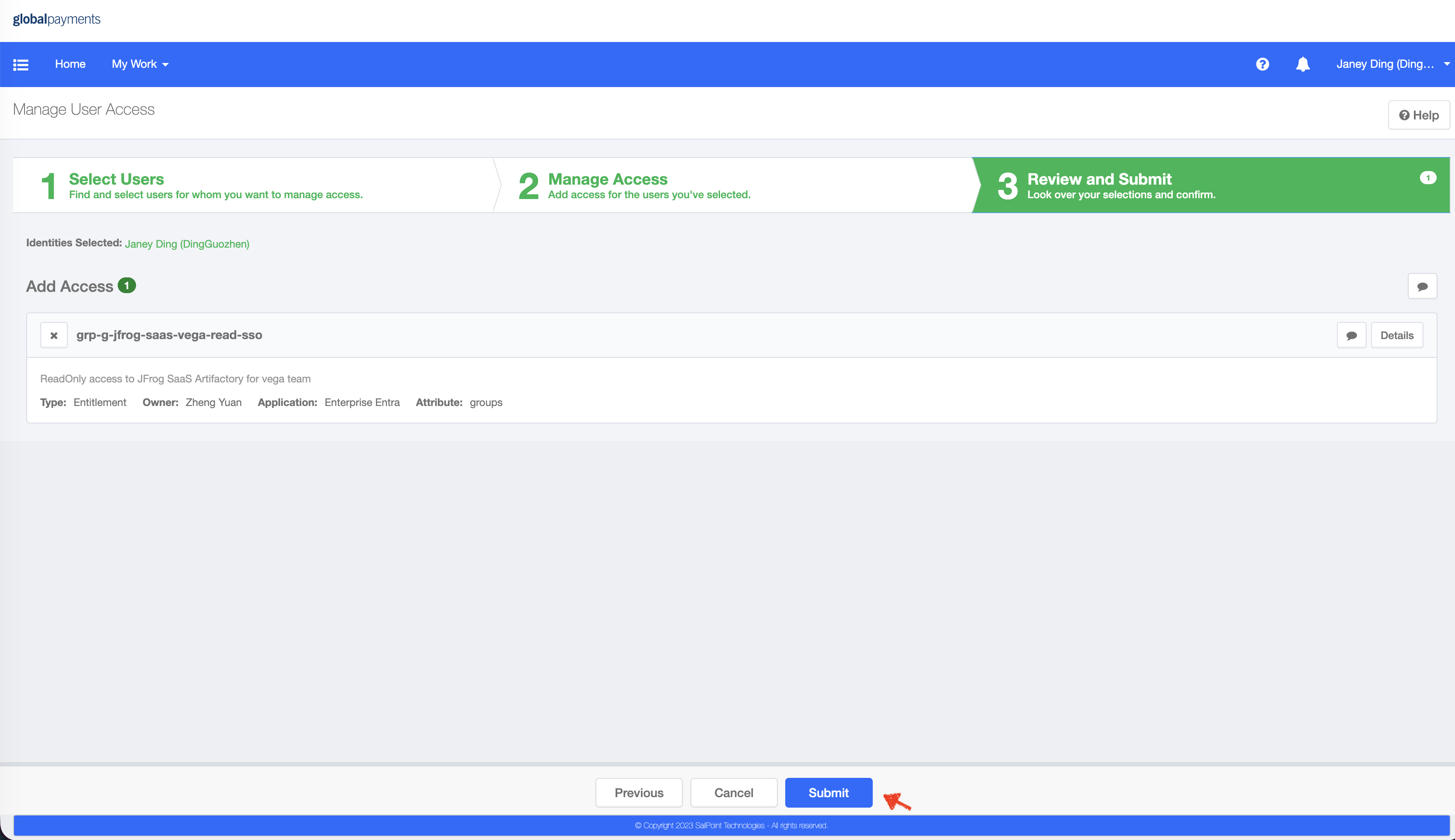This screenshot has width=1455, height=840.
Task: Click the SailPoint copyright footer text
Action: 731,826
